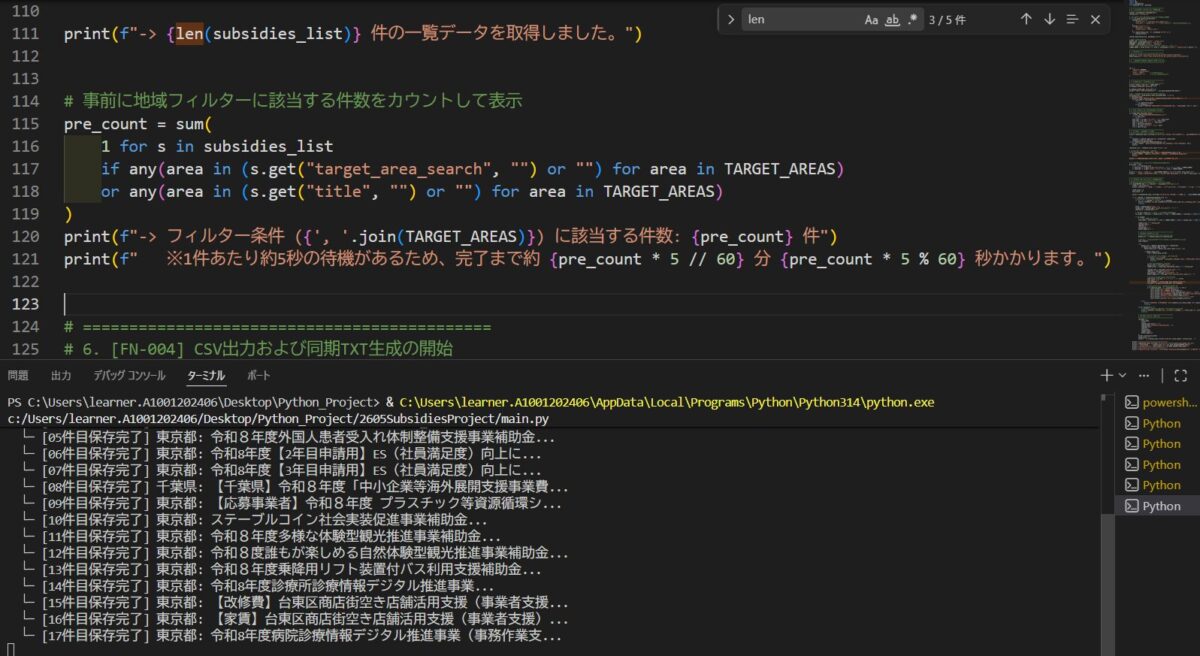Click the powersh... terminal icon

click(1131, 402)
